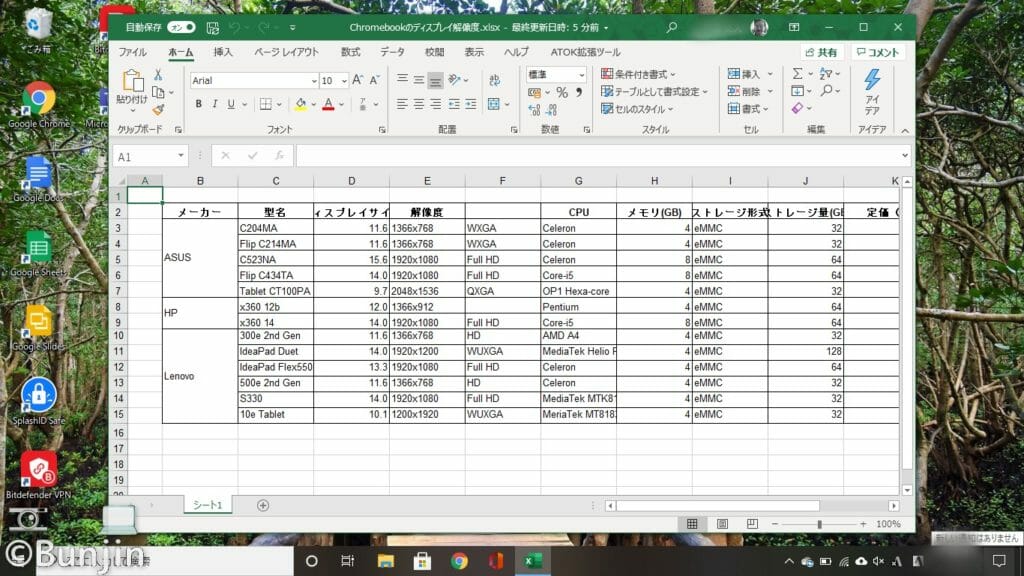Image resolution: width=1024 pixels, height=576 pixels.
Task: Decrease decimal places icon
Action: pyautogui.click(x=552, y=110)
